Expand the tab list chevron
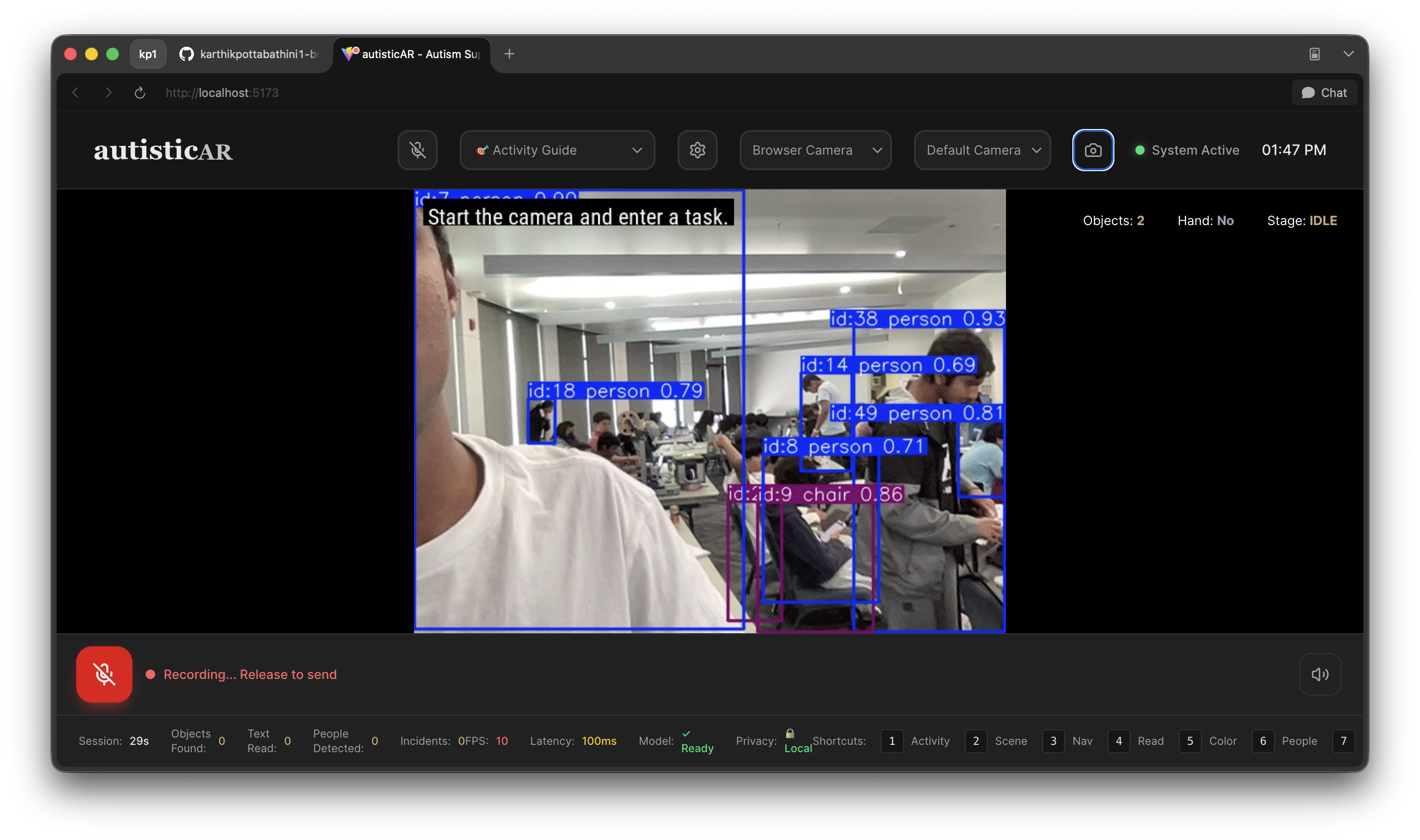1420x840 pixels. tap(1348, 54)
